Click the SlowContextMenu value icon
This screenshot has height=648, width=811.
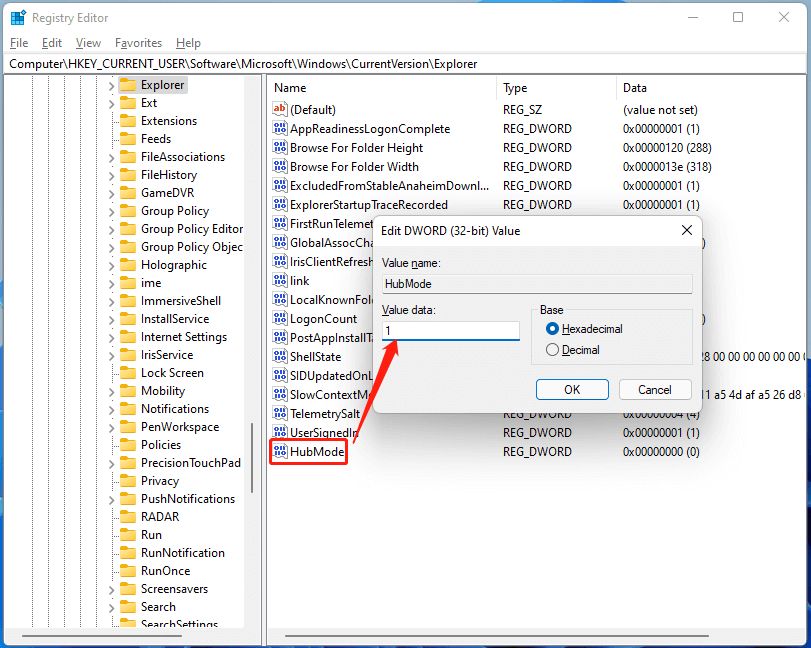[x=280, y=395]
